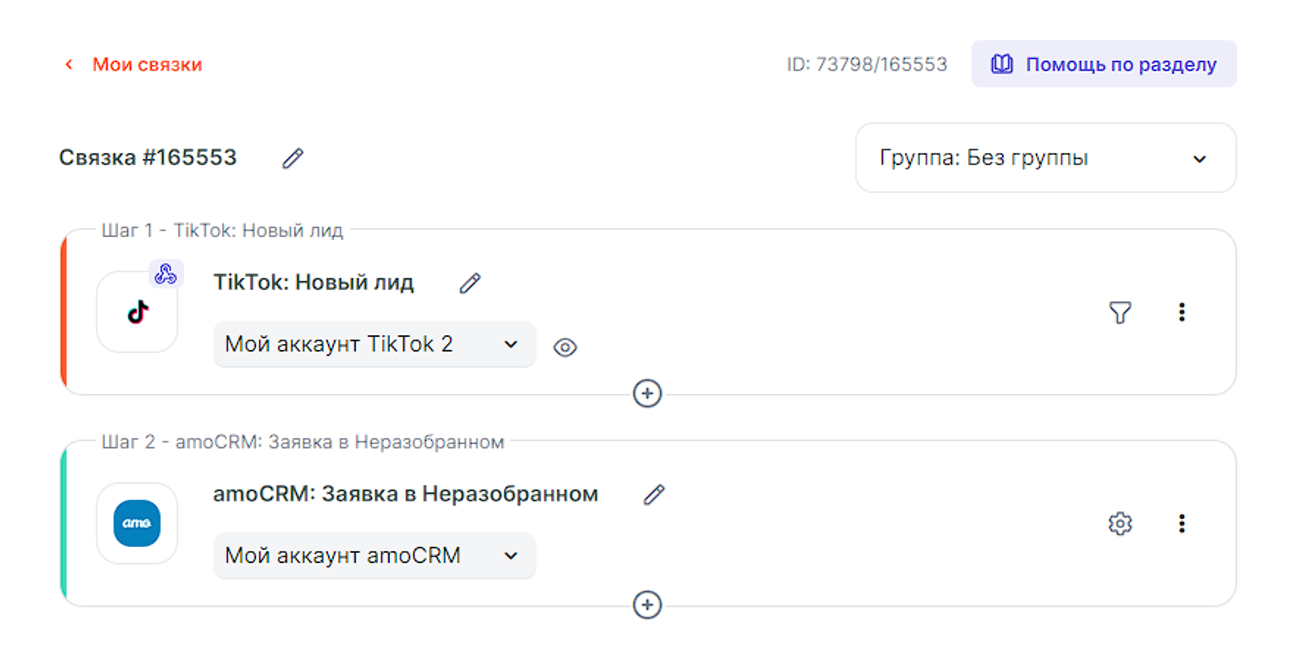Expand the Группа: Без группы dropdown
This screenshot has height=667, width=1310.
point(1045,158)
